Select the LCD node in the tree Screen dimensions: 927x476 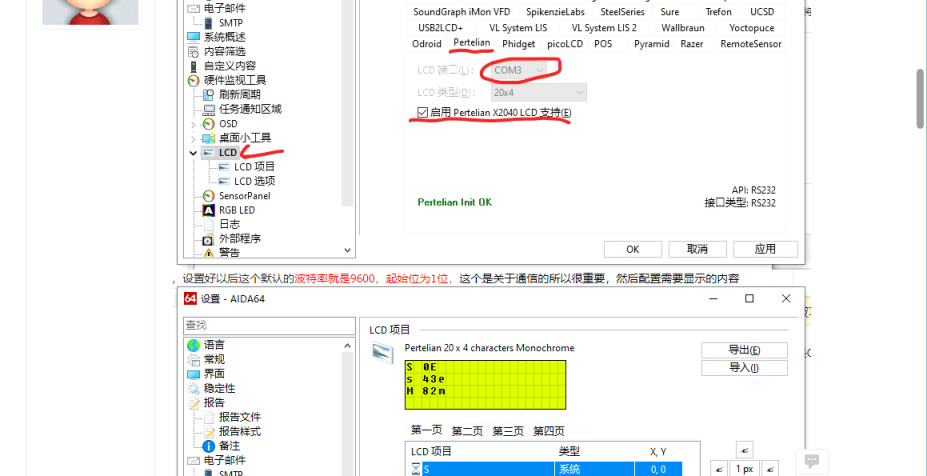228,153
